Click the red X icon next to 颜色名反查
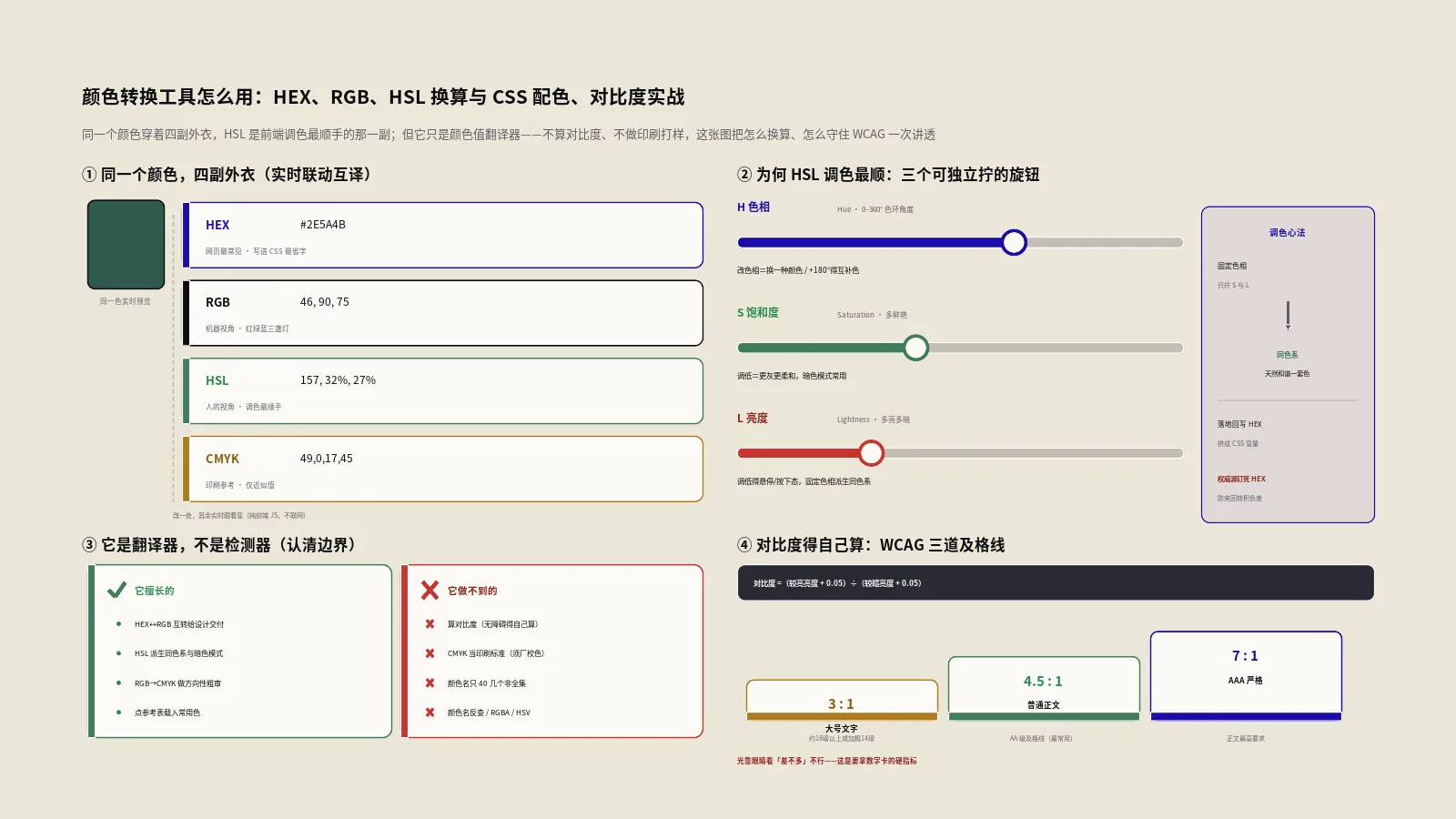The height and width of the screenshot is (819, 1456). coord(430,713)
